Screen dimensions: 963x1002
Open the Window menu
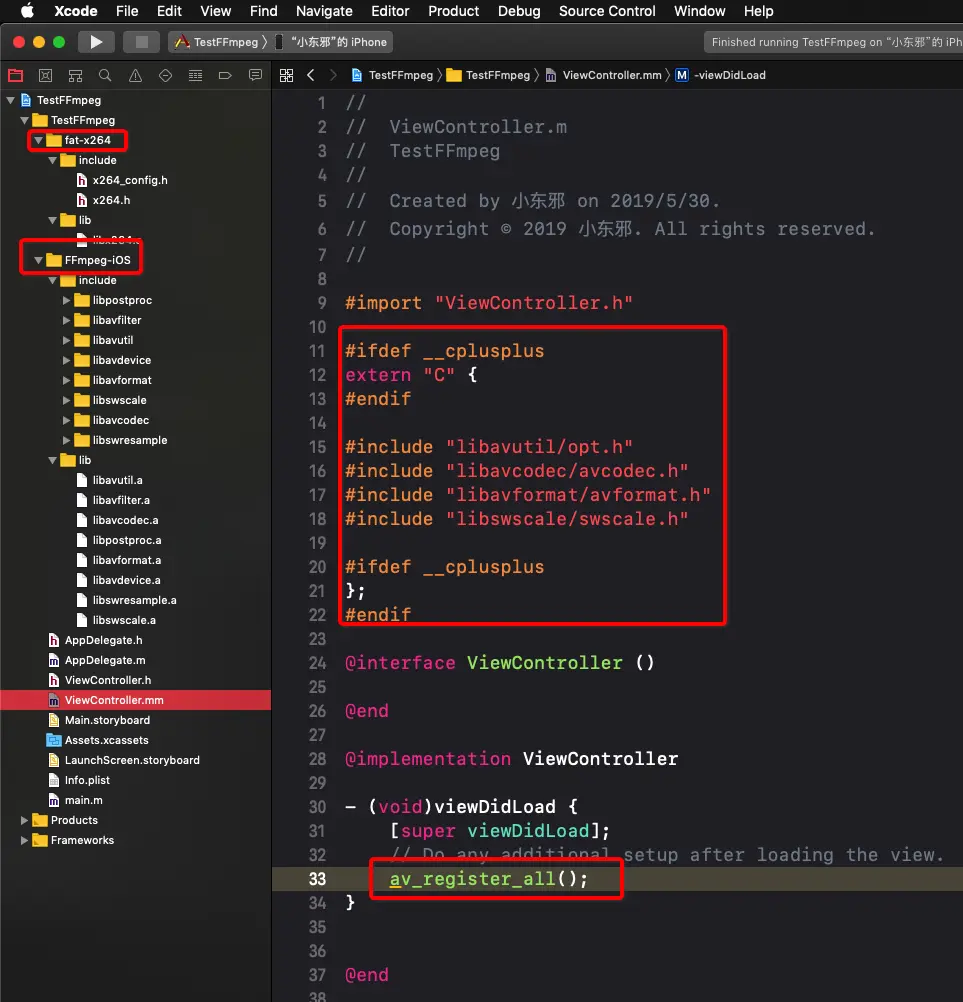(x=700, y=11)
